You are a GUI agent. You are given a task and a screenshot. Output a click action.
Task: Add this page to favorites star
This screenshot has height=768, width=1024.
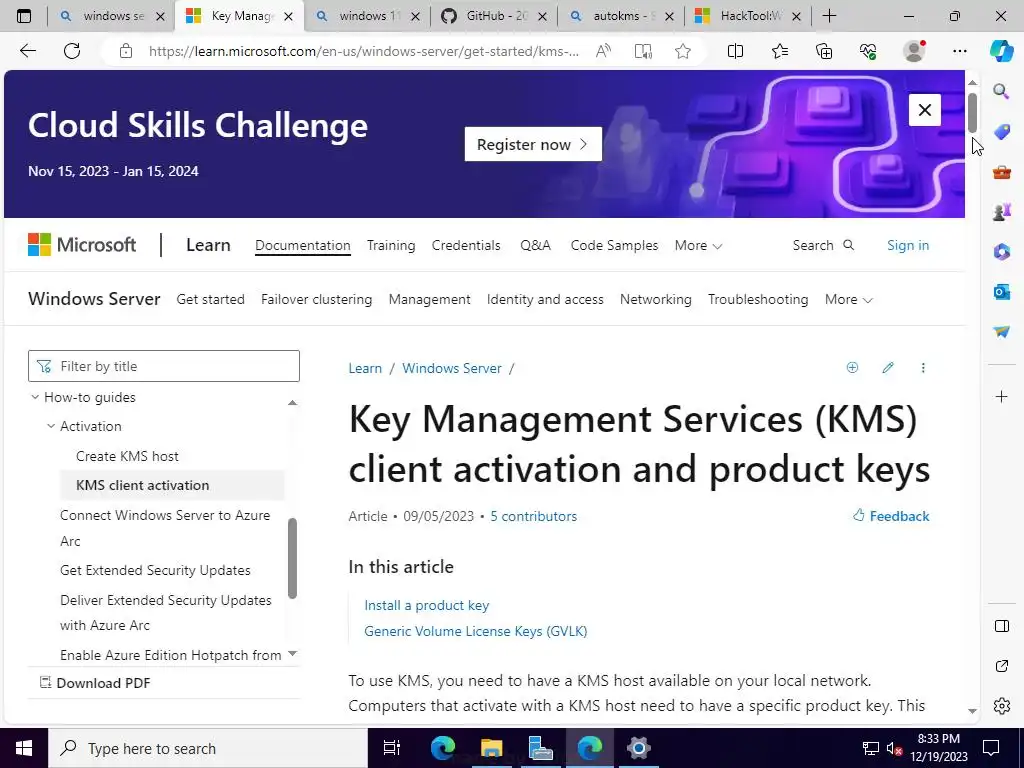click(683, 51)
